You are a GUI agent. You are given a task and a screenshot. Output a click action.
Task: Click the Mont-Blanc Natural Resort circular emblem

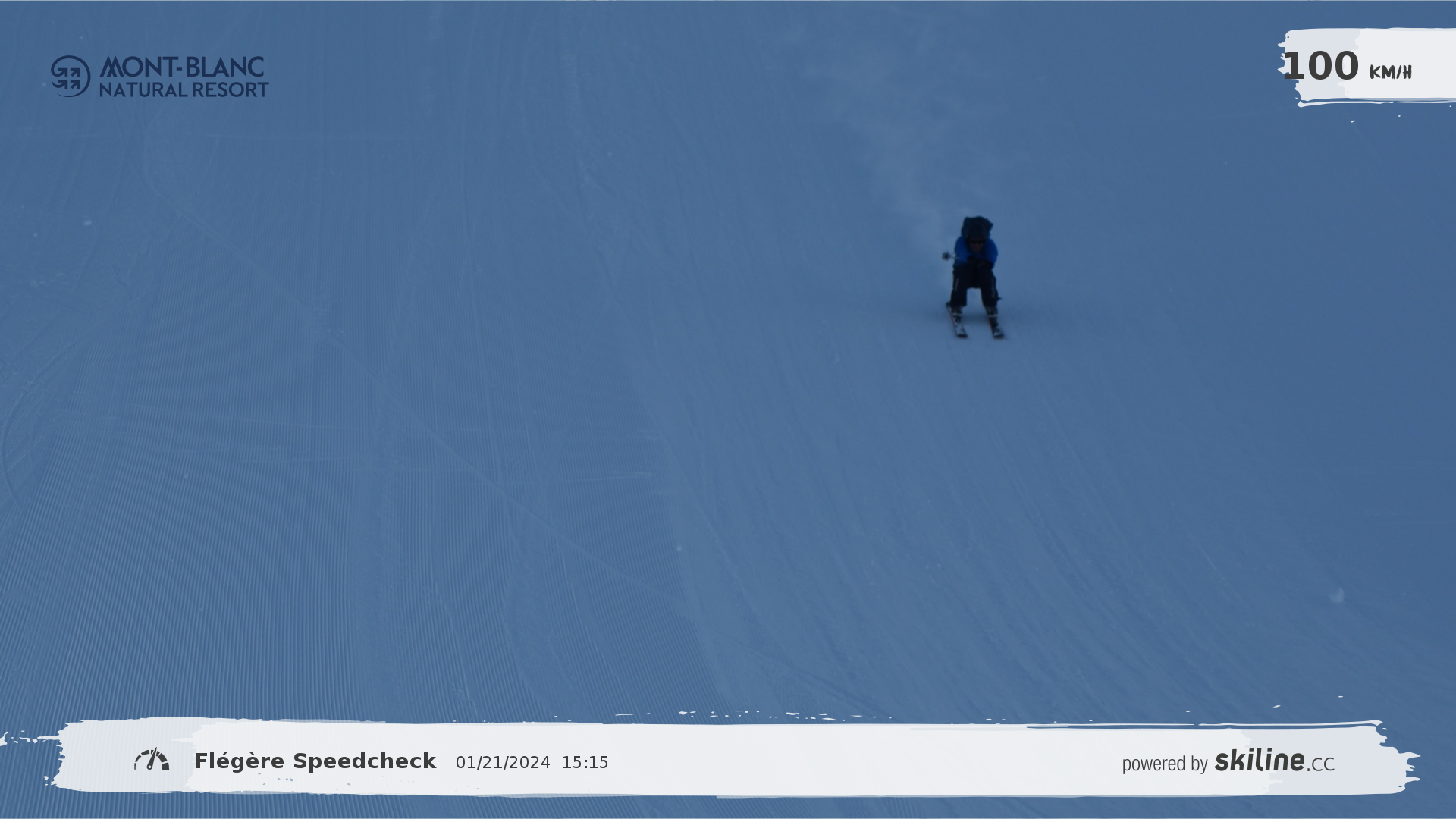click(71, 77)
